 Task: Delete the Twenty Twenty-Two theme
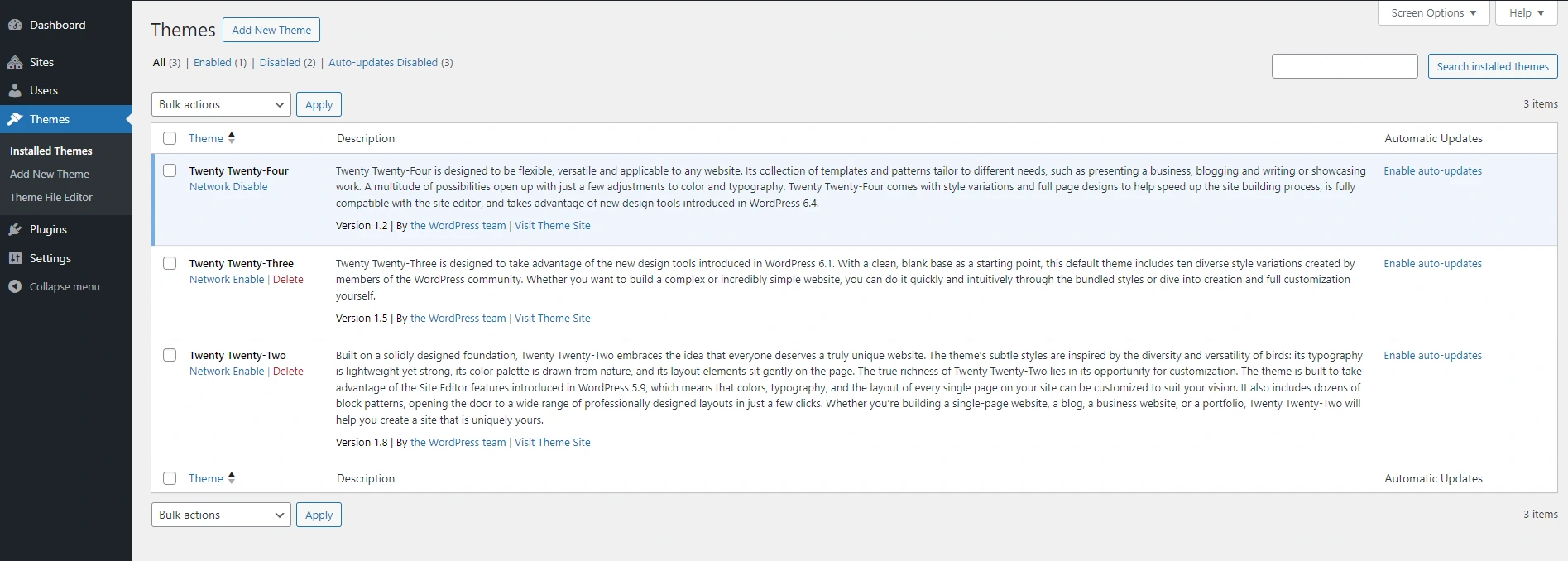click(288, 371)
